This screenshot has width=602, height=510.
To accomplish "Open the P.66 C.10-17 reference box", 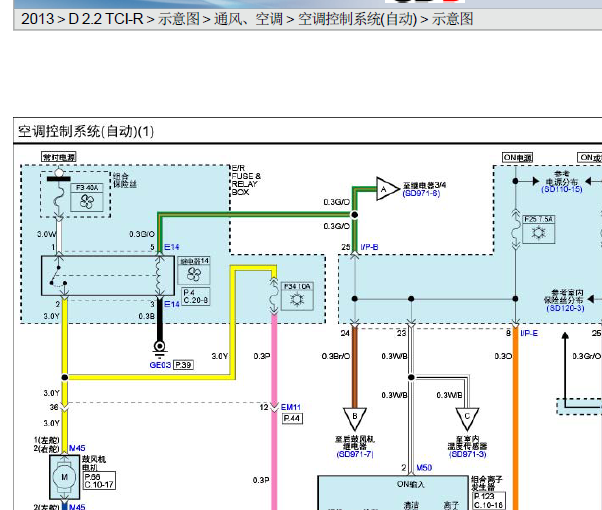I will click(x=99, y=481).
